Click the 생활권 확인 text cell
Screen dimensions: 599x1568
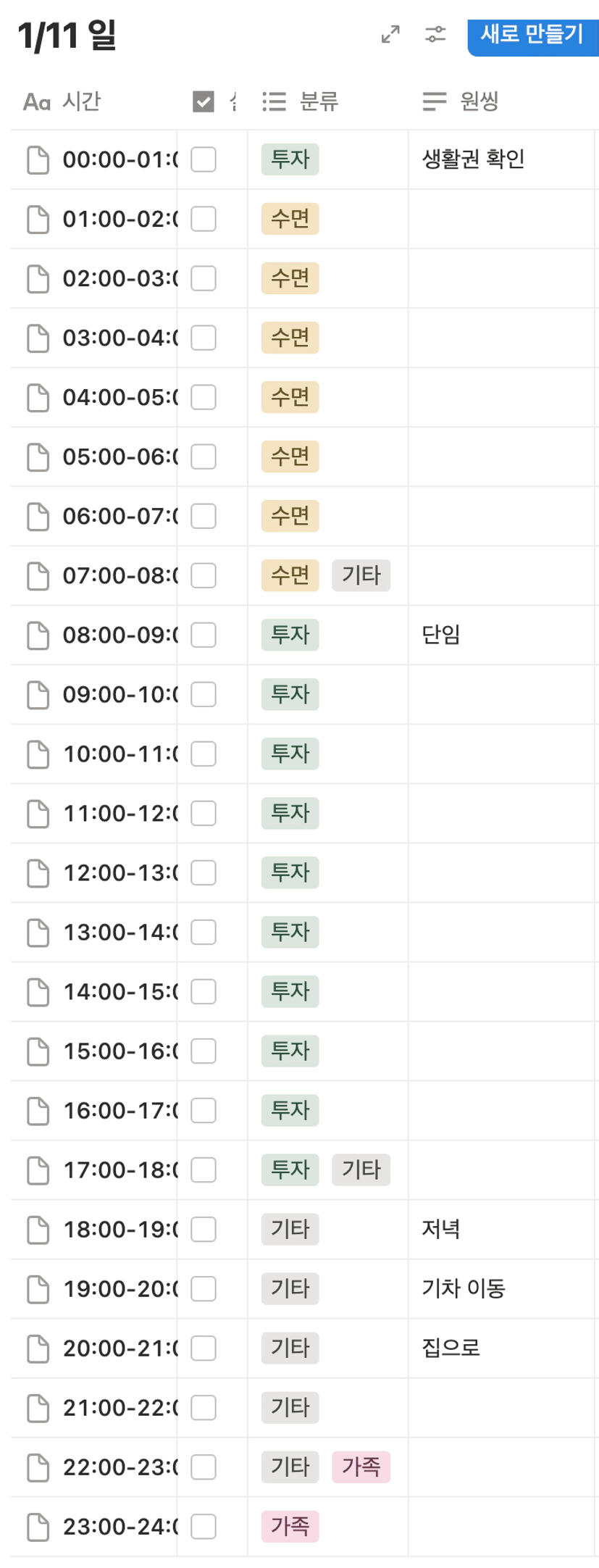(473, 159)
